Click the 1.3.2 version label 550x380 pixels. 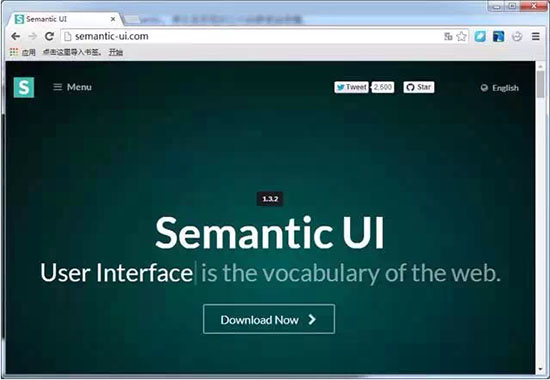pos(270,199)
